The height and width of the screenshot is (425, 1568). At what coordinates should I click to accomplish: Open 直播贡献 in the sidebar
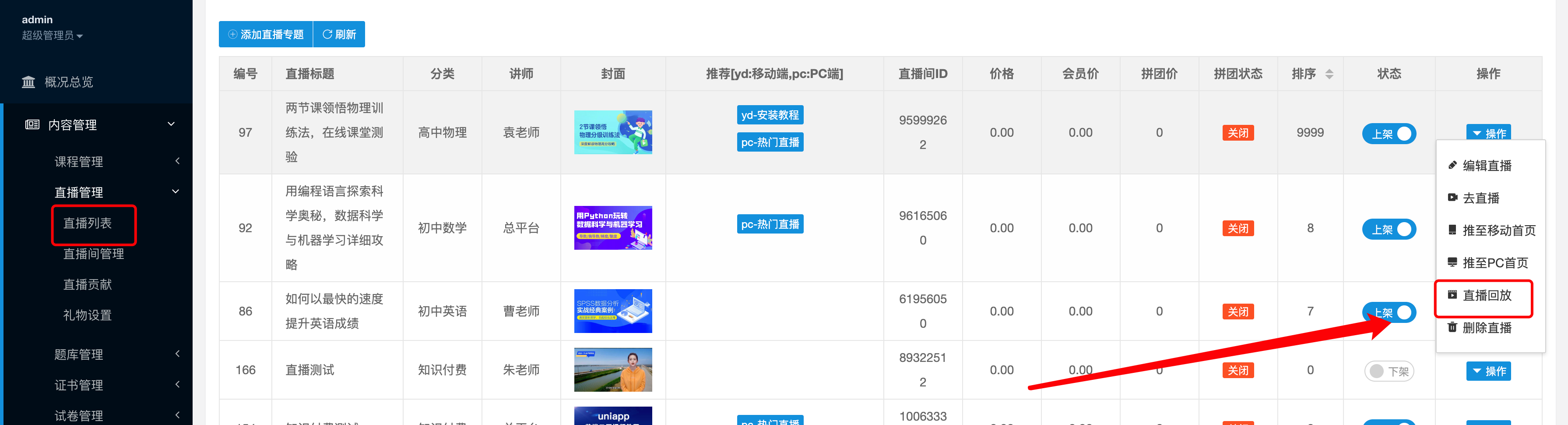[88, 284]
